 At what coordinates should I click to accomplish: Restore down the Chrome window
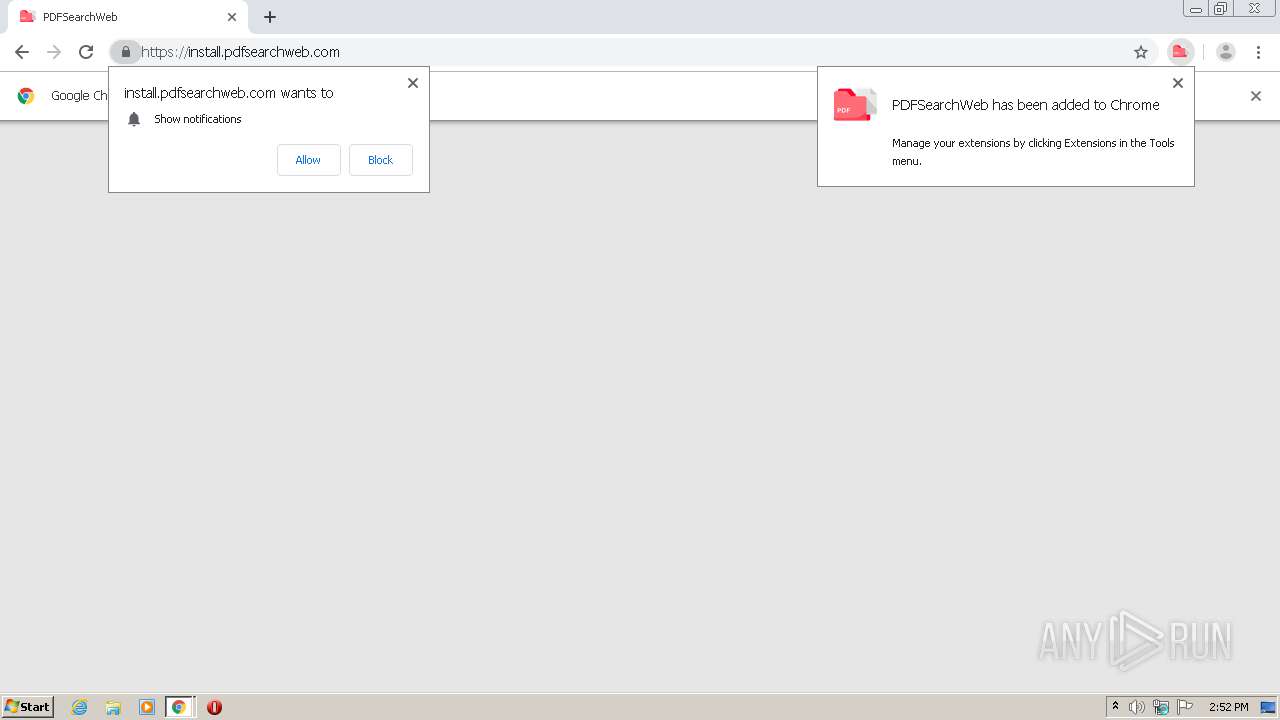pyautogui.click(x=1221, y=9)
